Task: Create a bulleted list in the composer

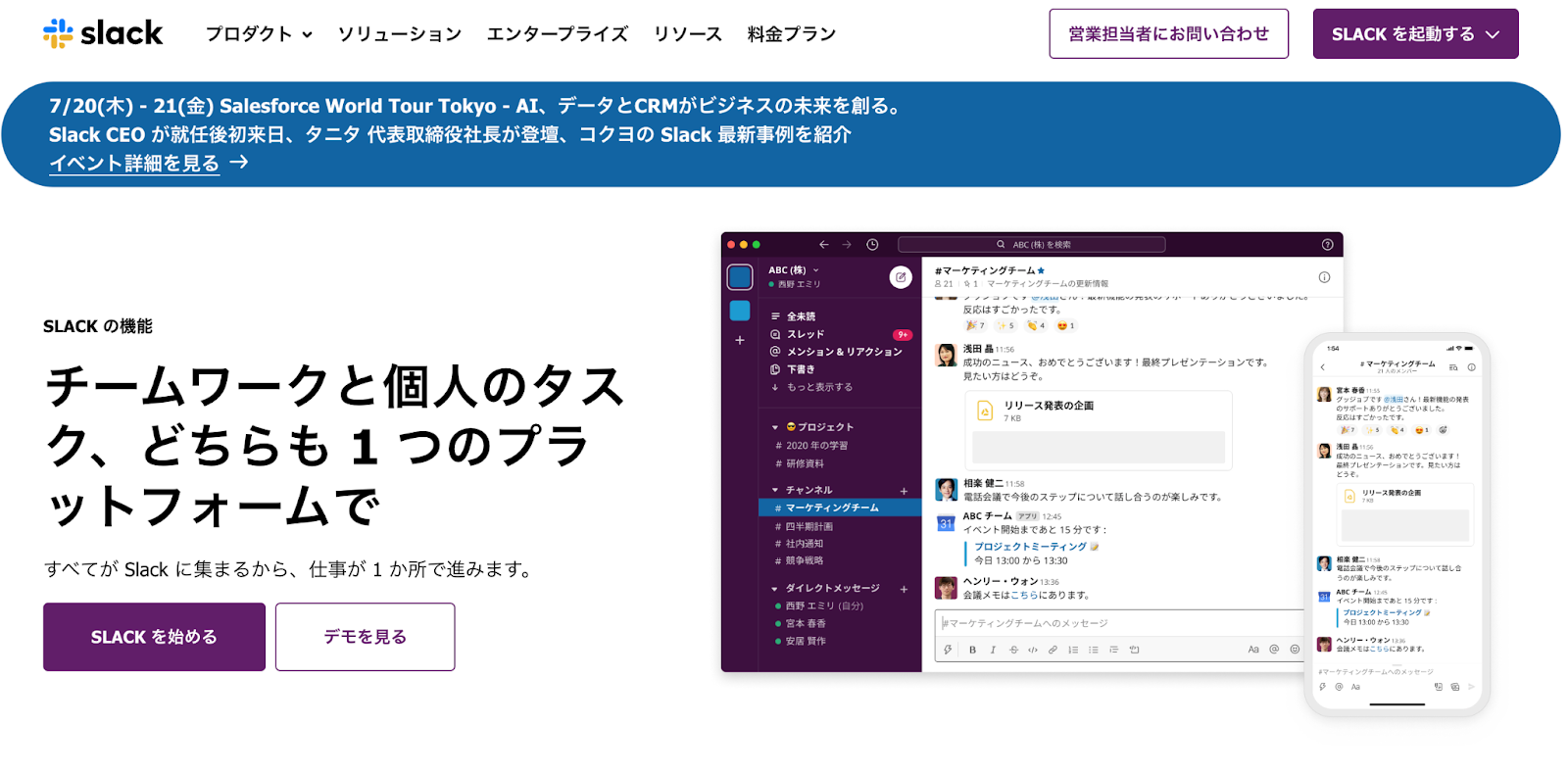Action: (x=1094, y=650)
